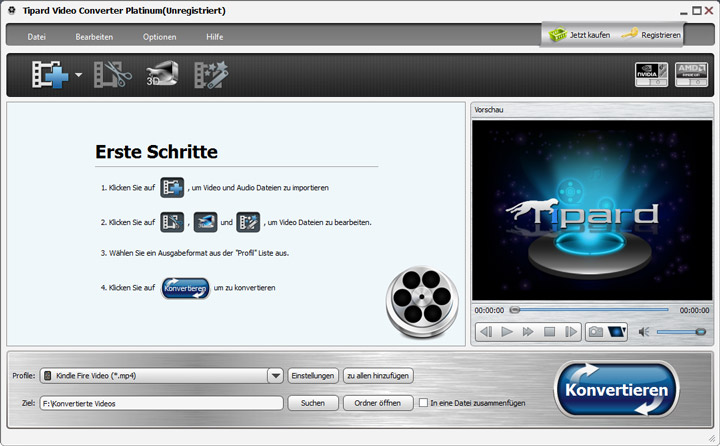This screenshot has width=720, height=446.
Task: Click small Konvertieren icon in step 4
Action: pos(186,288)
